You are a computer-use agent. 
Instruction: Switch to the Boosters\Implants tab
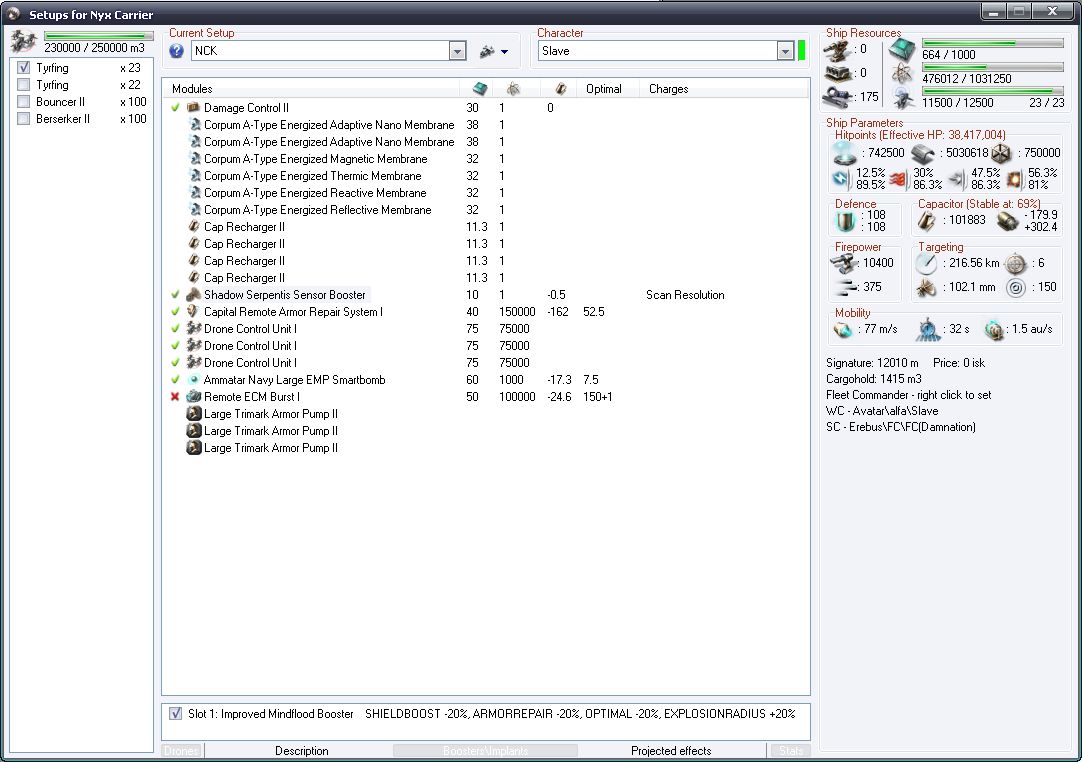(x=485, y=750)
